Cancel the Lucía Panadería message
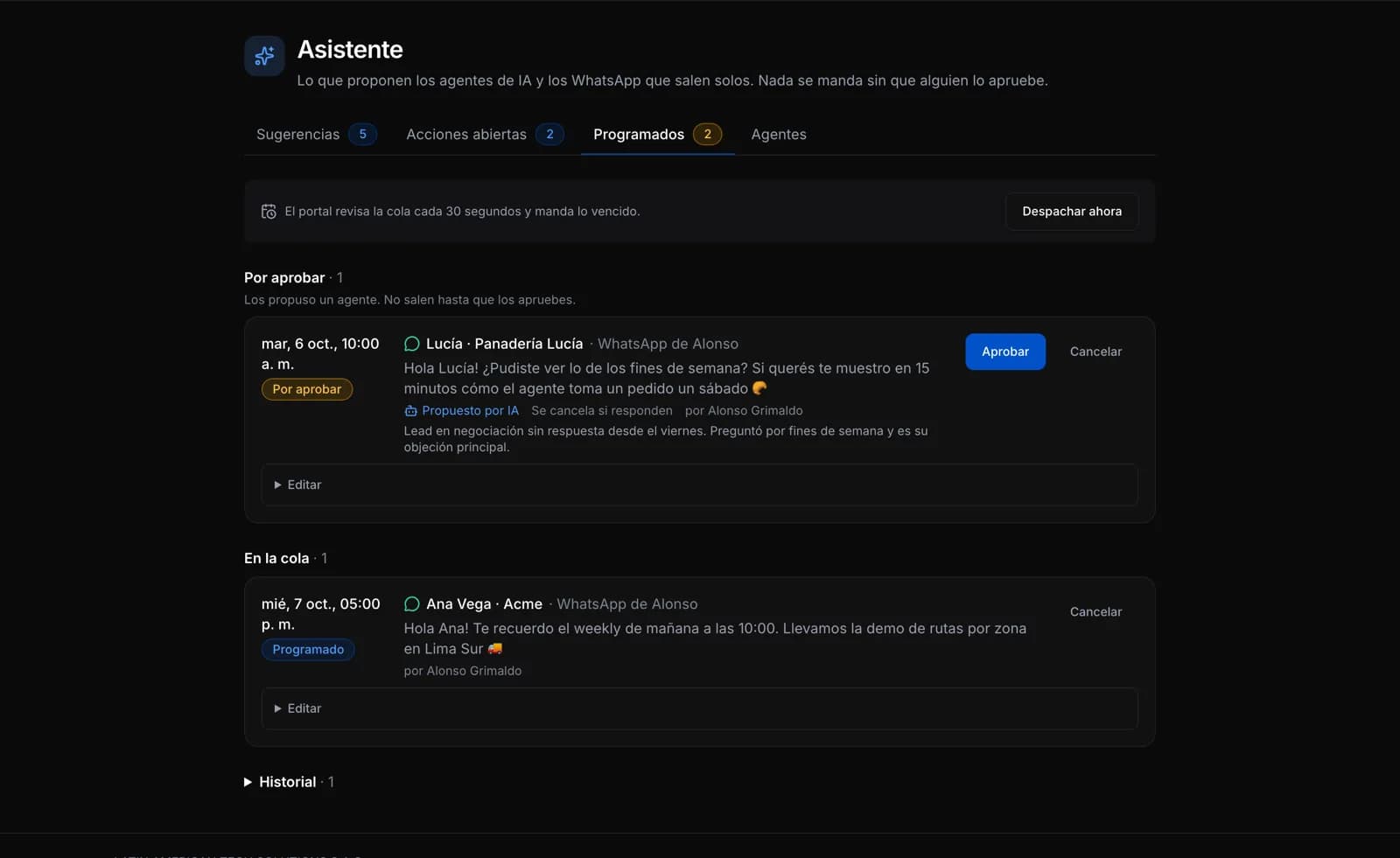 coord(1095,352)
